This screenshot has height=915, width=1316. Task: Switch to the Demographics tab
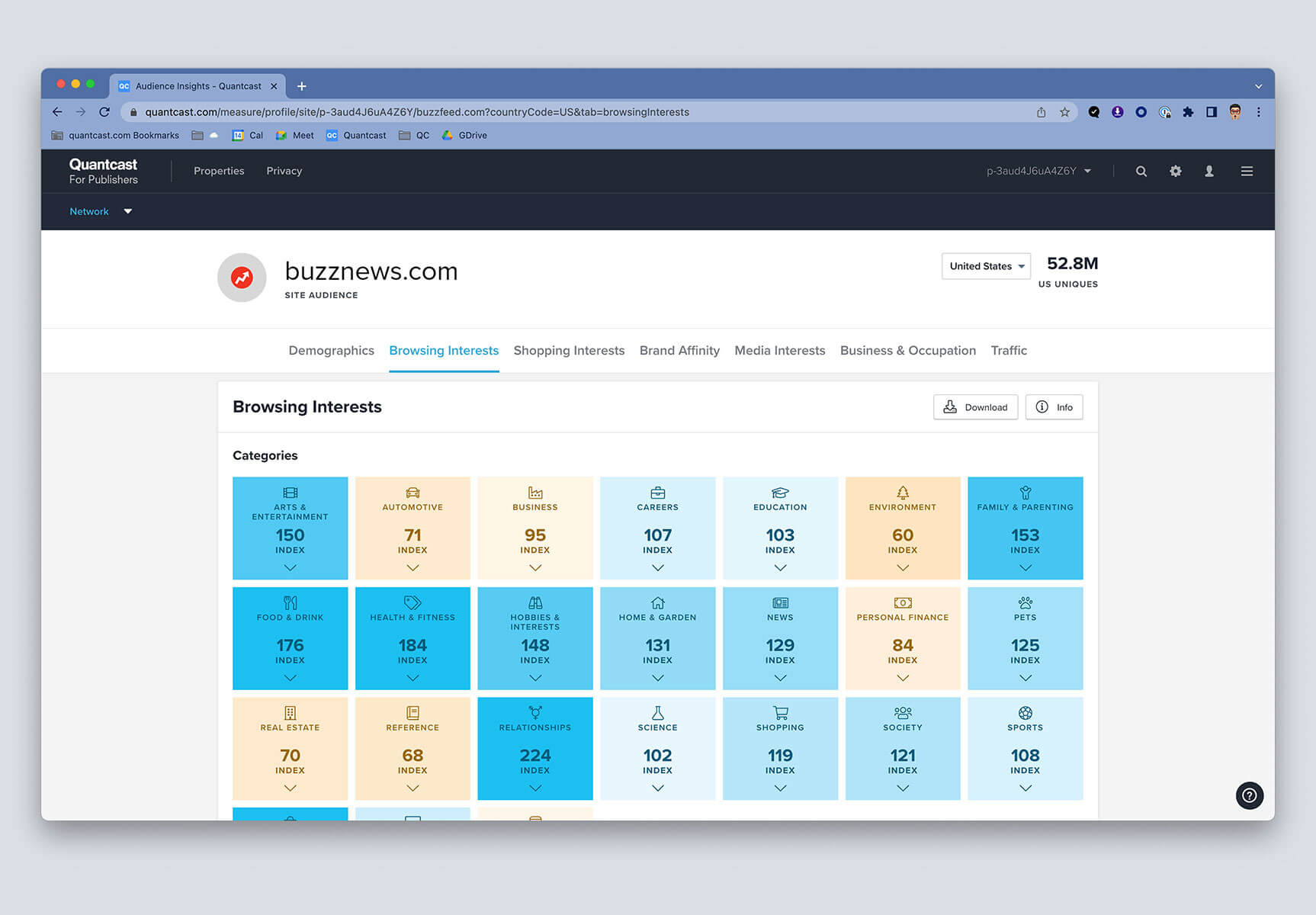331,350
